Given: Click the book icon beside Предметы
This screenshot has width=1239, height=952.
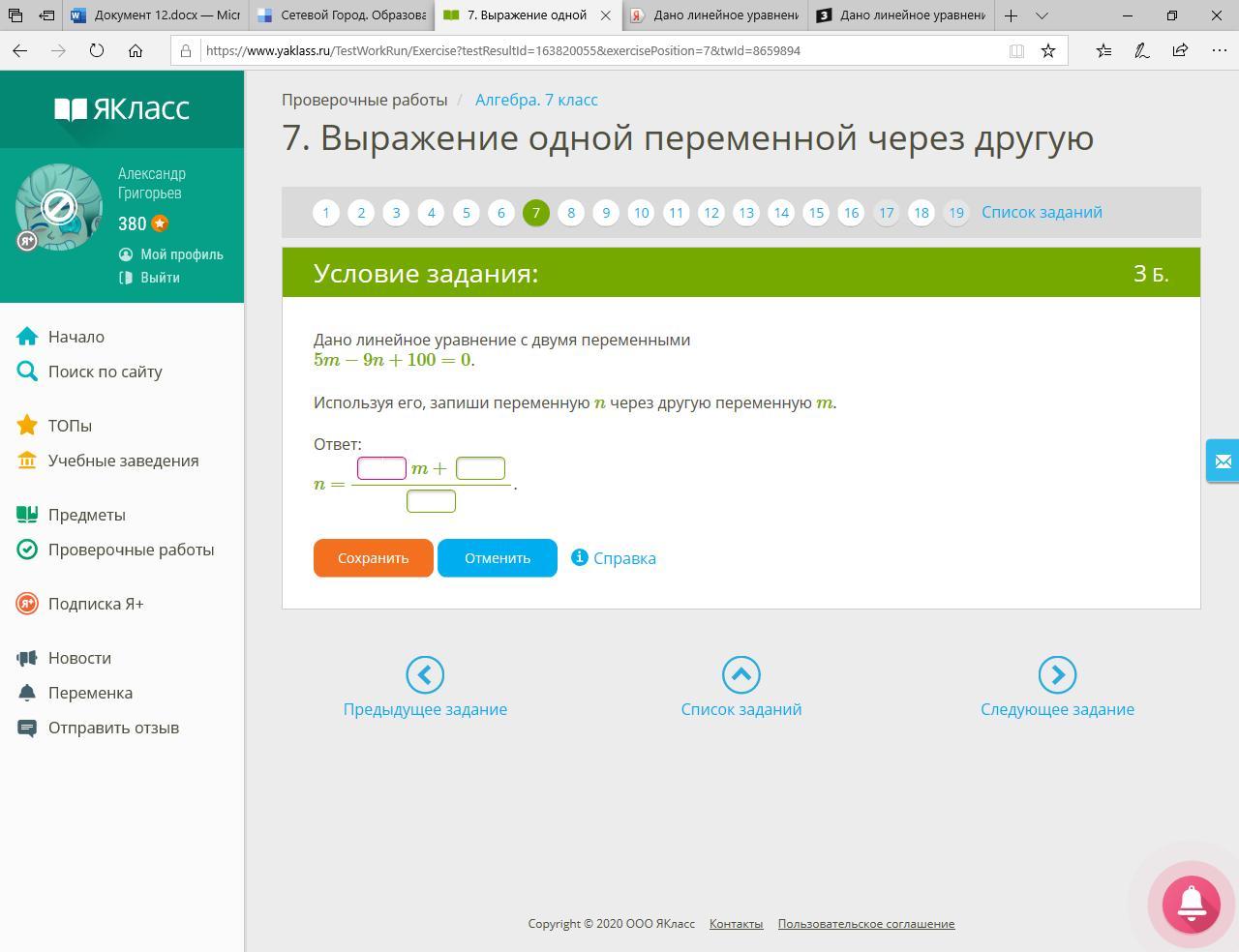Looking at the screenshot, I should pyautogui.click(x=27, y=515).
